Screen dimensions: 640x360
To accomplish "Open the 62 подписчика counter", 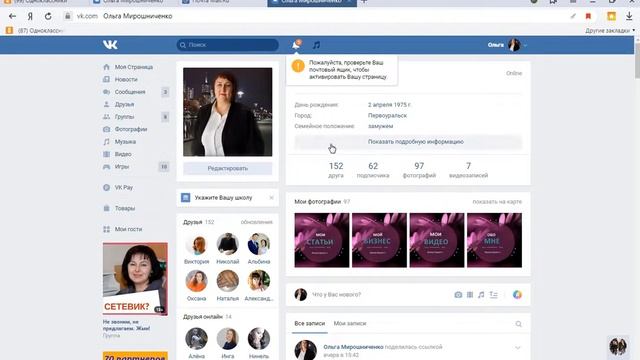I will click(373, 170).
